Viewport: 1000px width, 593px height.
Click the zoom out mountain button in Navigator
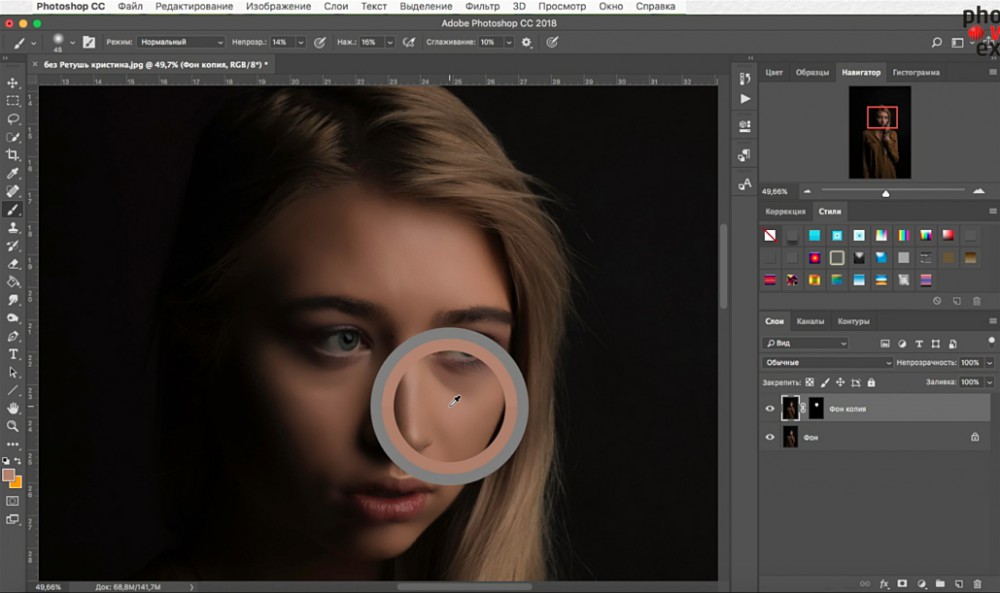(x=807, y=191)
